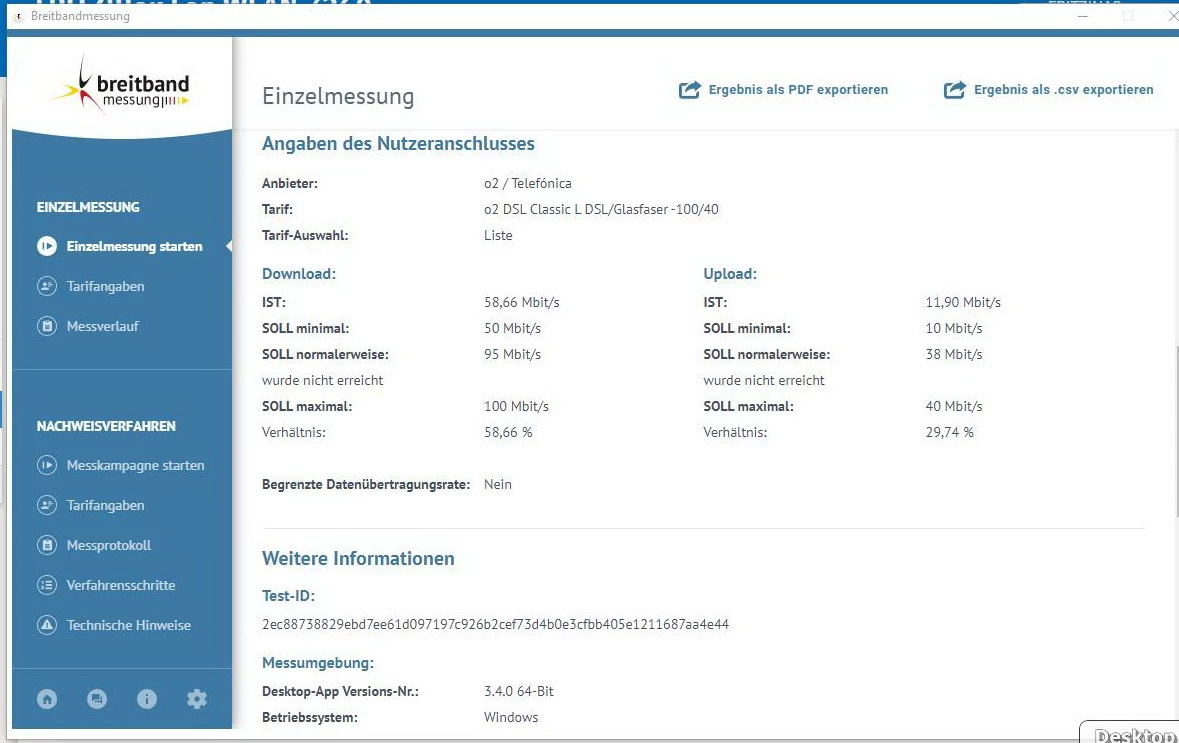Export result as PDF

point(783,89)
